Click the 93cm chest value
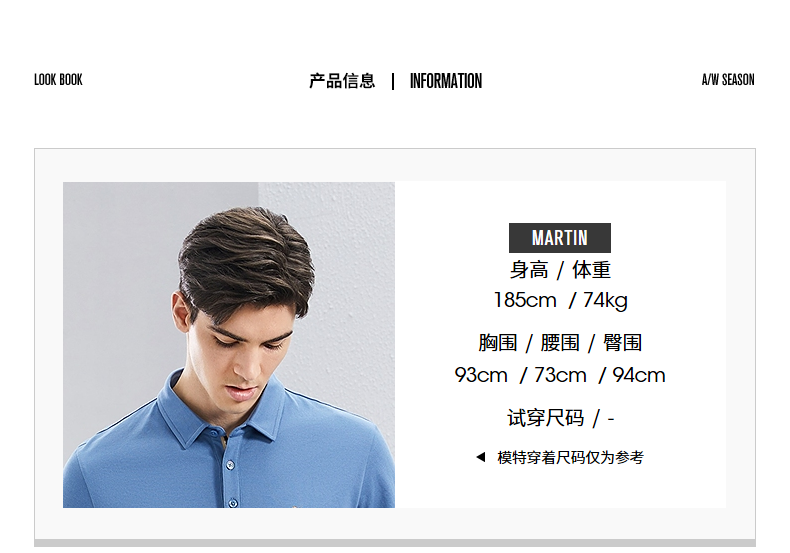790x553 pixels. coord(481,375)
